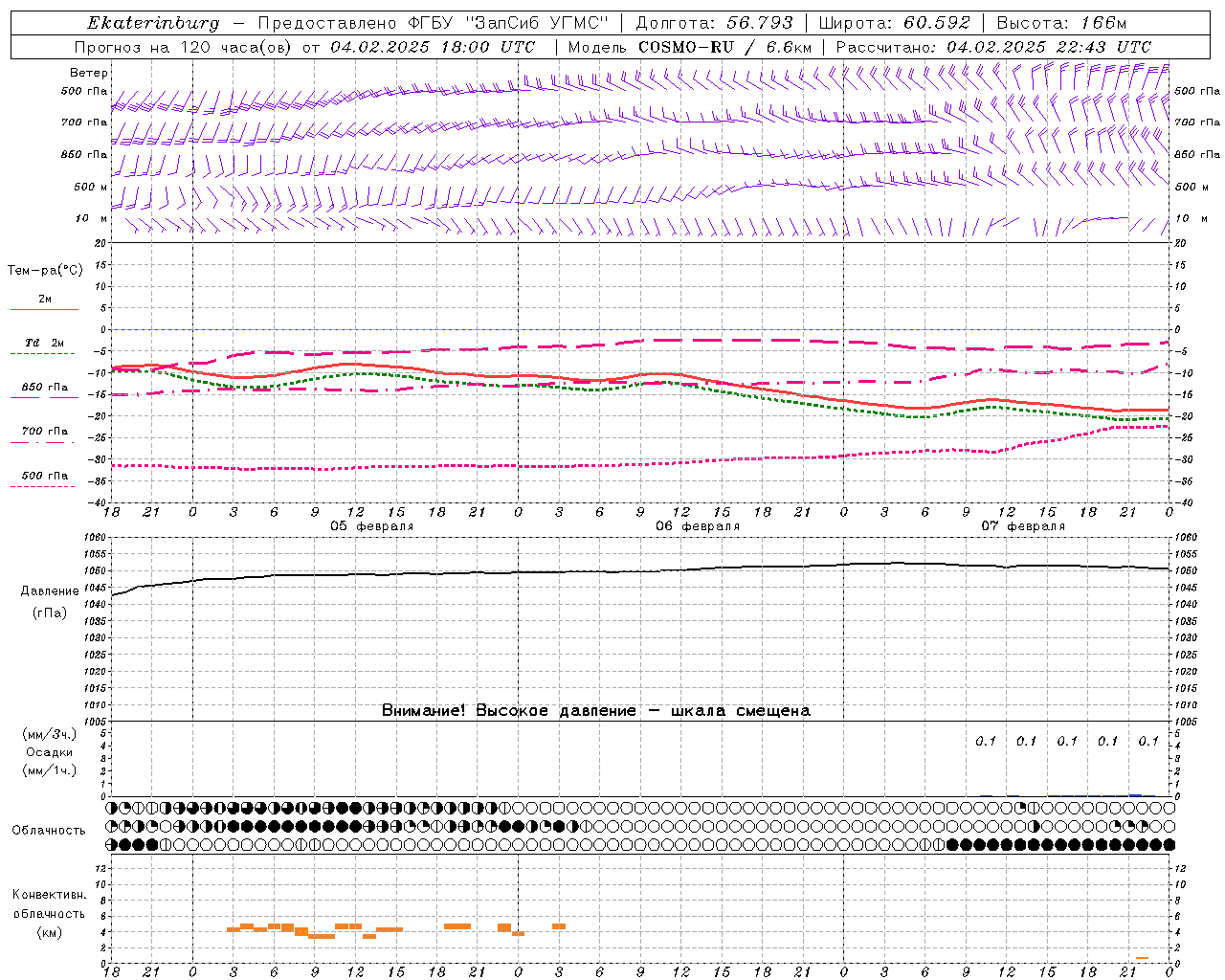Select the 'Высота: 166м' elevation text
1225x980 pixels.
pyautogui.click(x=1061, y=23)
